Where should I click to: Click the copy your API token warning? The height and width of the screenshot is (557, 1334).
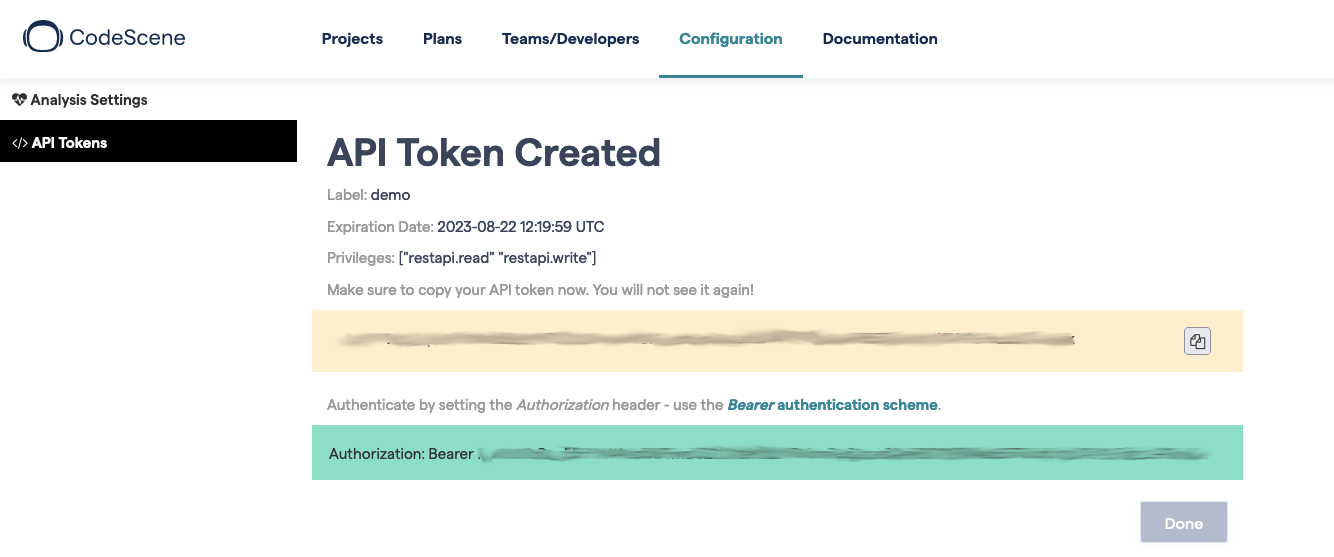(540, 290)
